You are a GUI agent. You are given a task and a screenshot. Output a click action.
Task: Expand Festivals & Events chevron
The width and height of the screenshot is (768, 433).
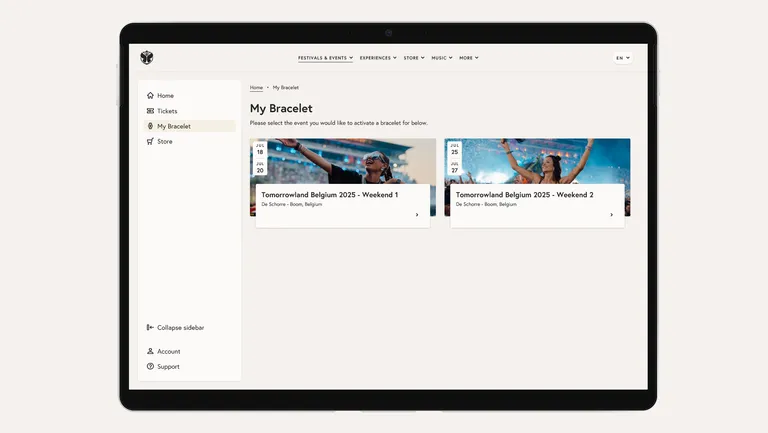click(351, 58)
